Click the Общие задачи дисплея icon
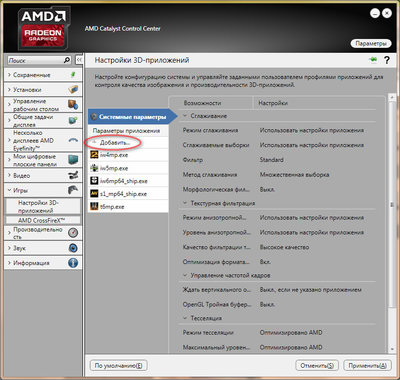Screen dimensions: 400x380 73,120
